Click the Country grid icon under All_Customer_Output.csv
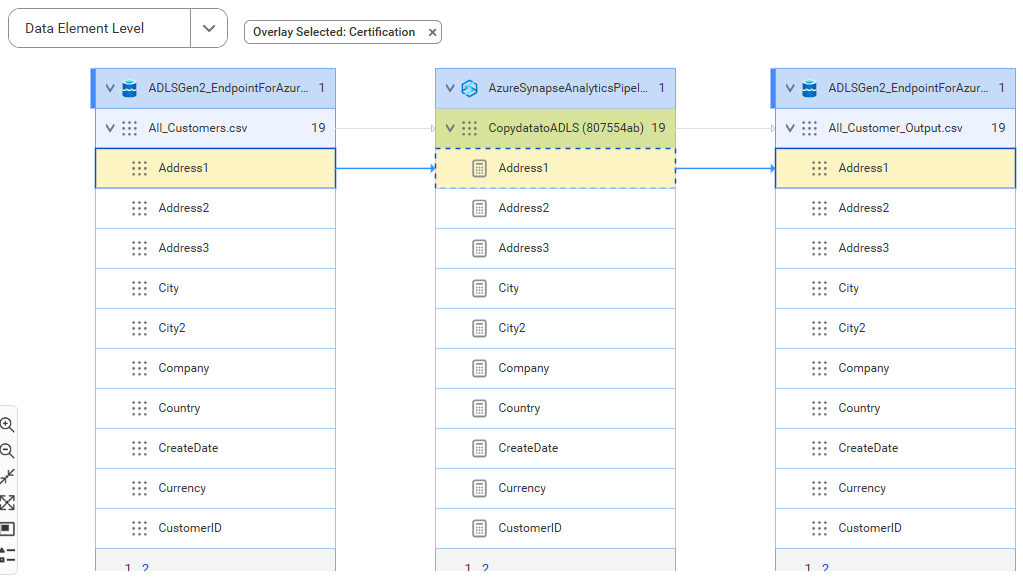The image size is (1023, 578). coord(819,408)
